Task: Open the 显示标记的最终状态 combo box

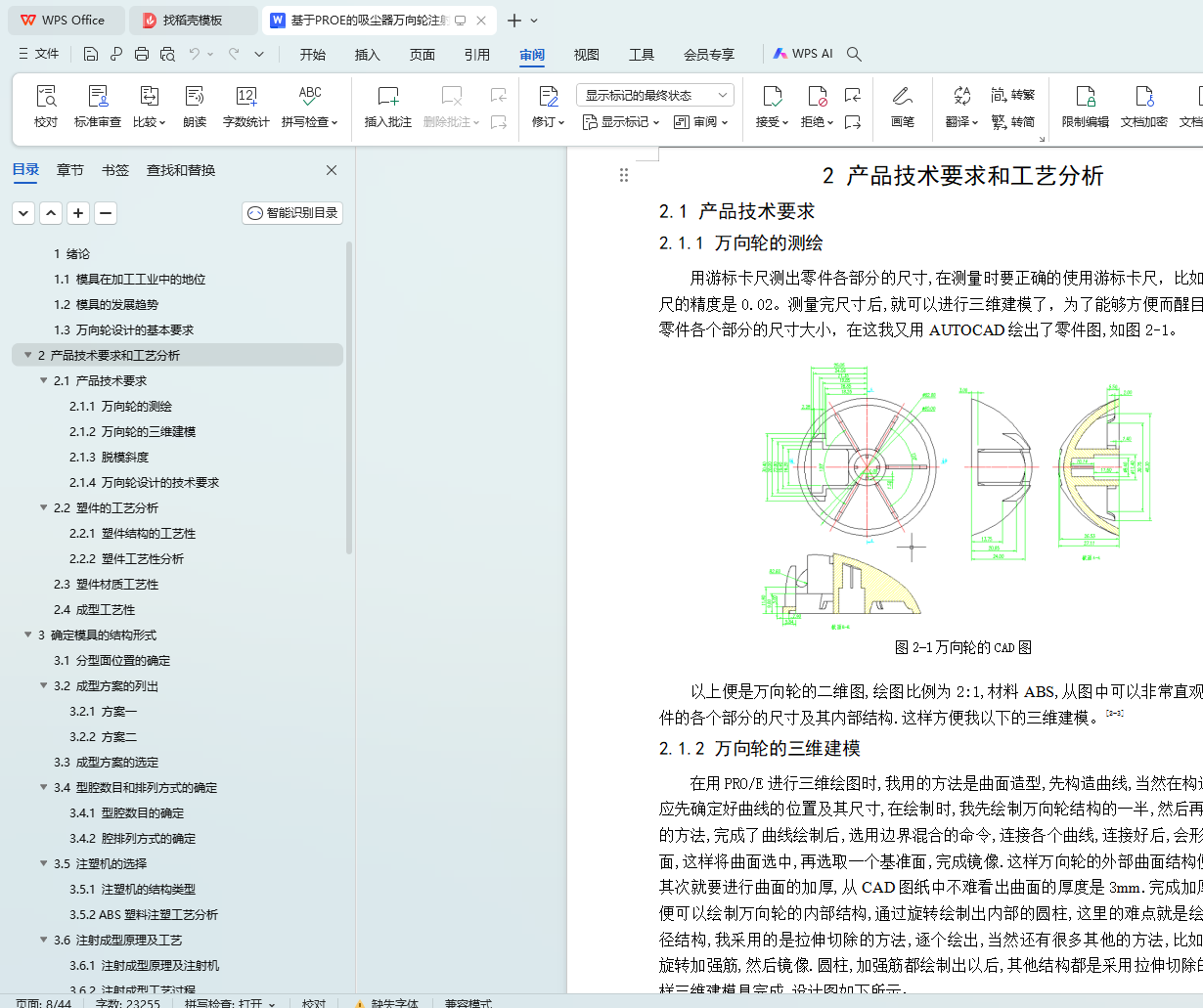Action: click(655, 95)
